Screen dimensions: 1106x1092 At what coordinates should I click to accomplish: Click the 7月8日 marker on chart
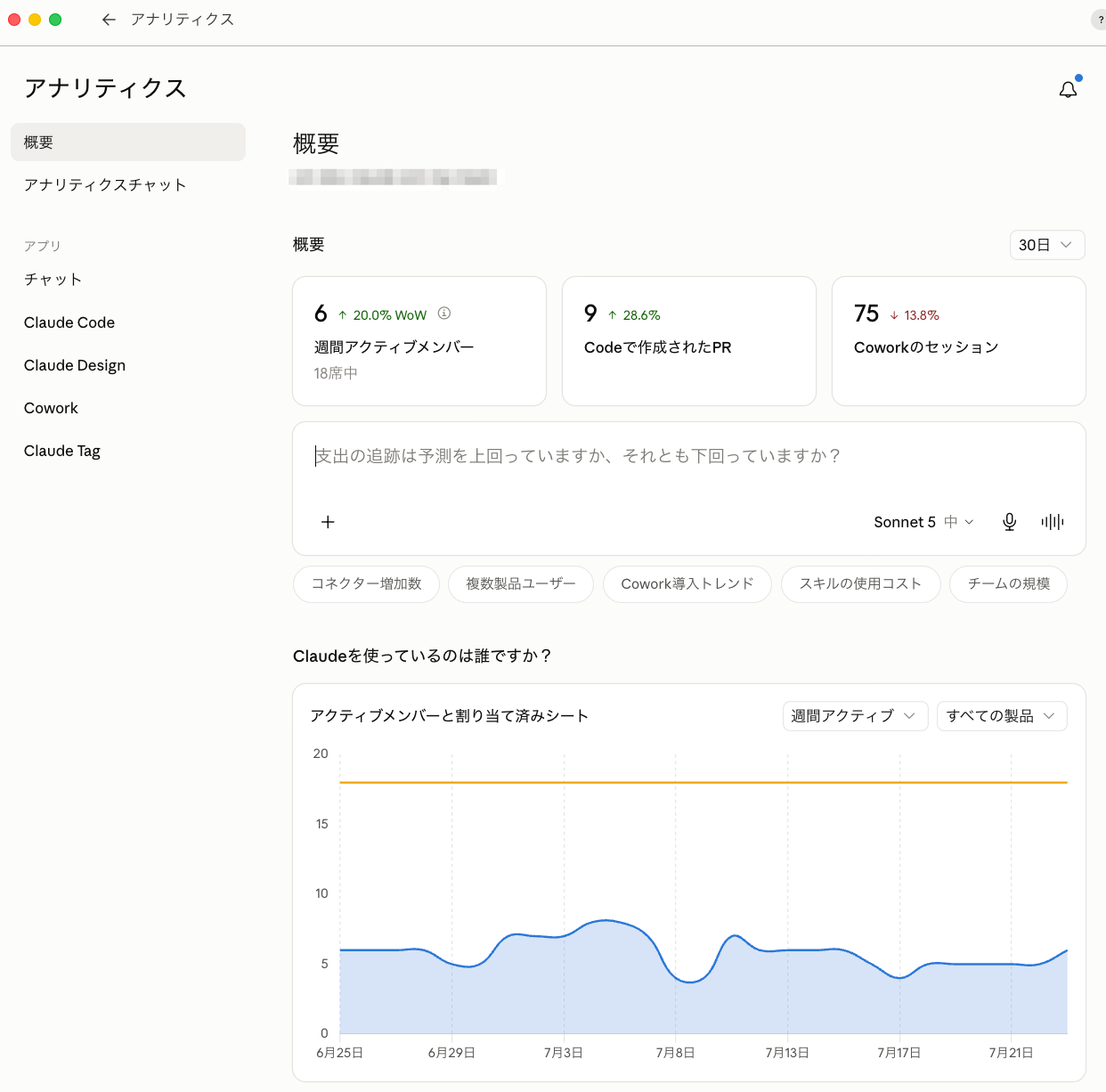point(675,1053)
